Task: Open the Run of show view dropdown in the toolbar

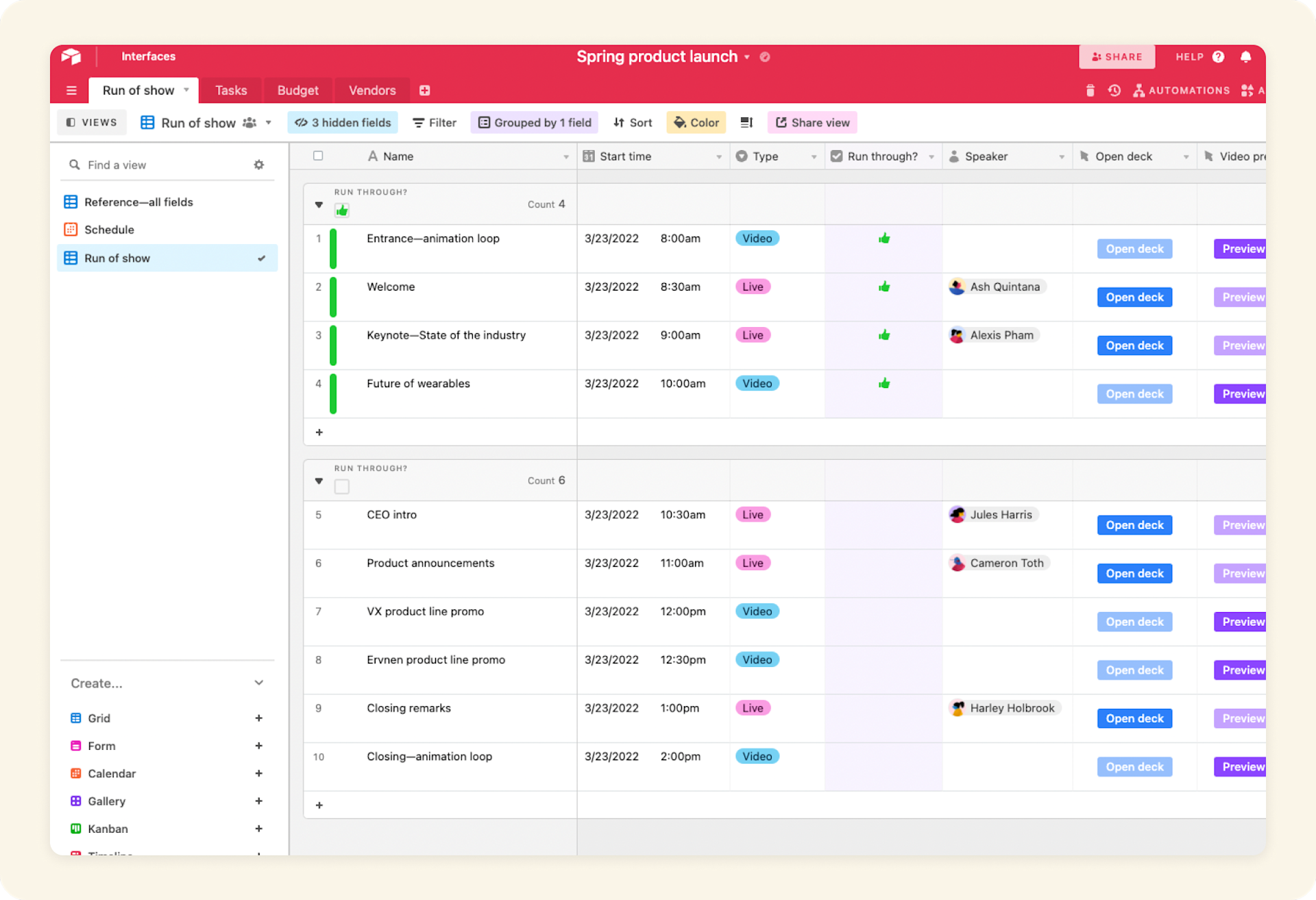Action: click(x=268, y=122)
